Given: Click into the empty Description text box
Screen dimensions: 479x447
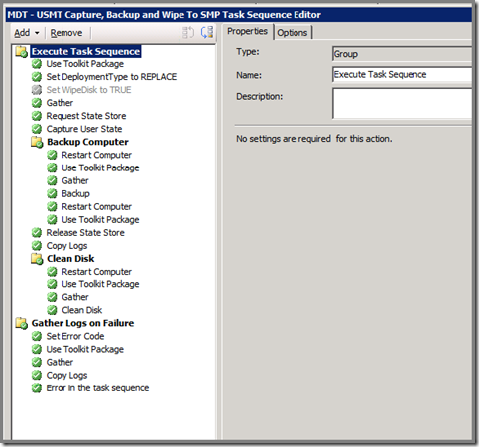Looking at the screenshot, I should pos(402,103).
